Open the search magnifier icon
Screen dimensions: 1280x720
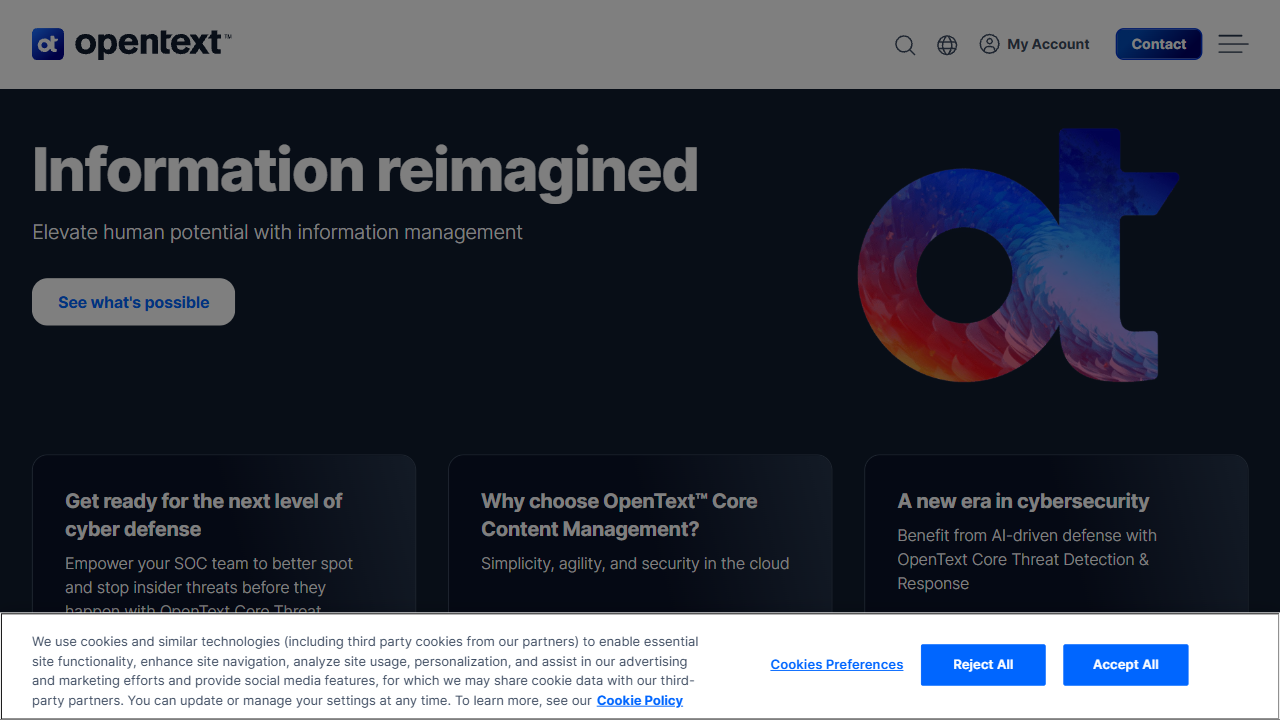[x=905, y=45]
